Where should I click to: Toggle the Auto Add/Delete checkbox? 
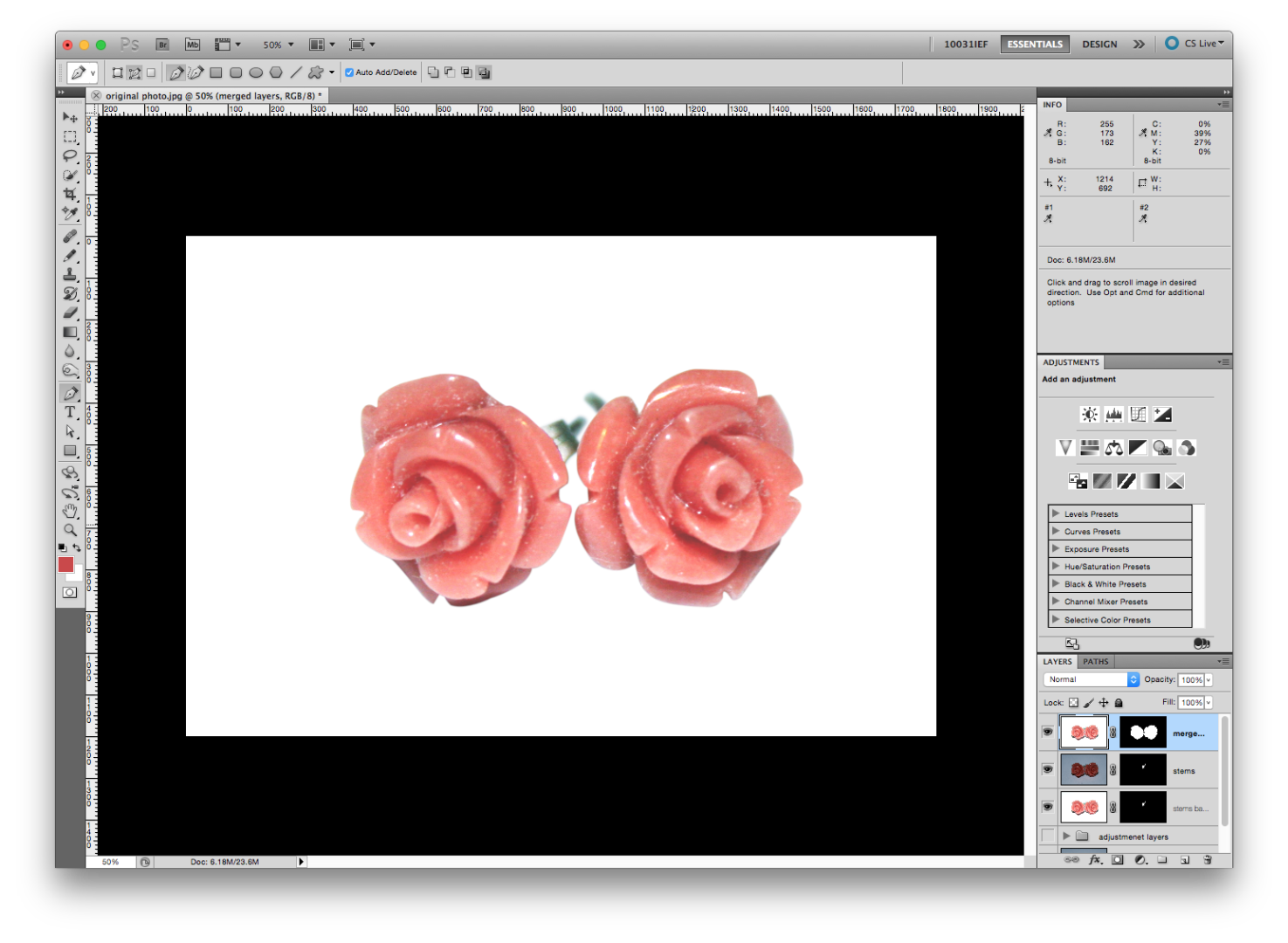pyautogui.click(x=348, y=72)
